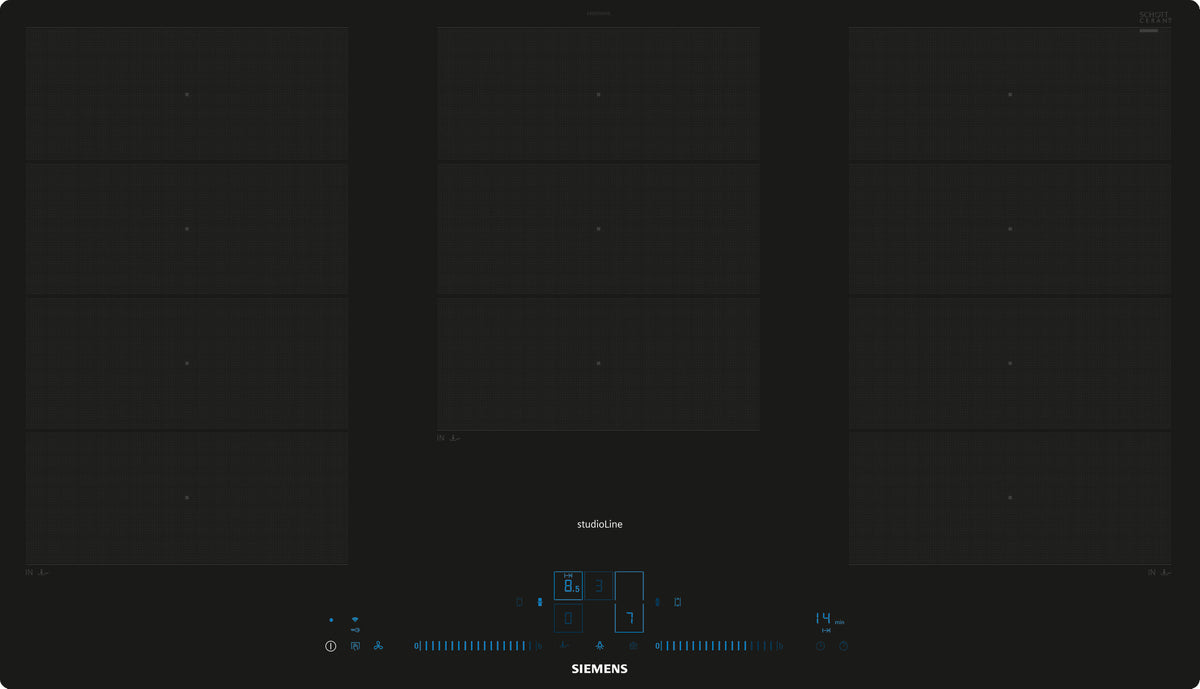Tap the SIEMENS logo
The width and height of the screenshot is (1200, 689).
[x=599, y=669]
